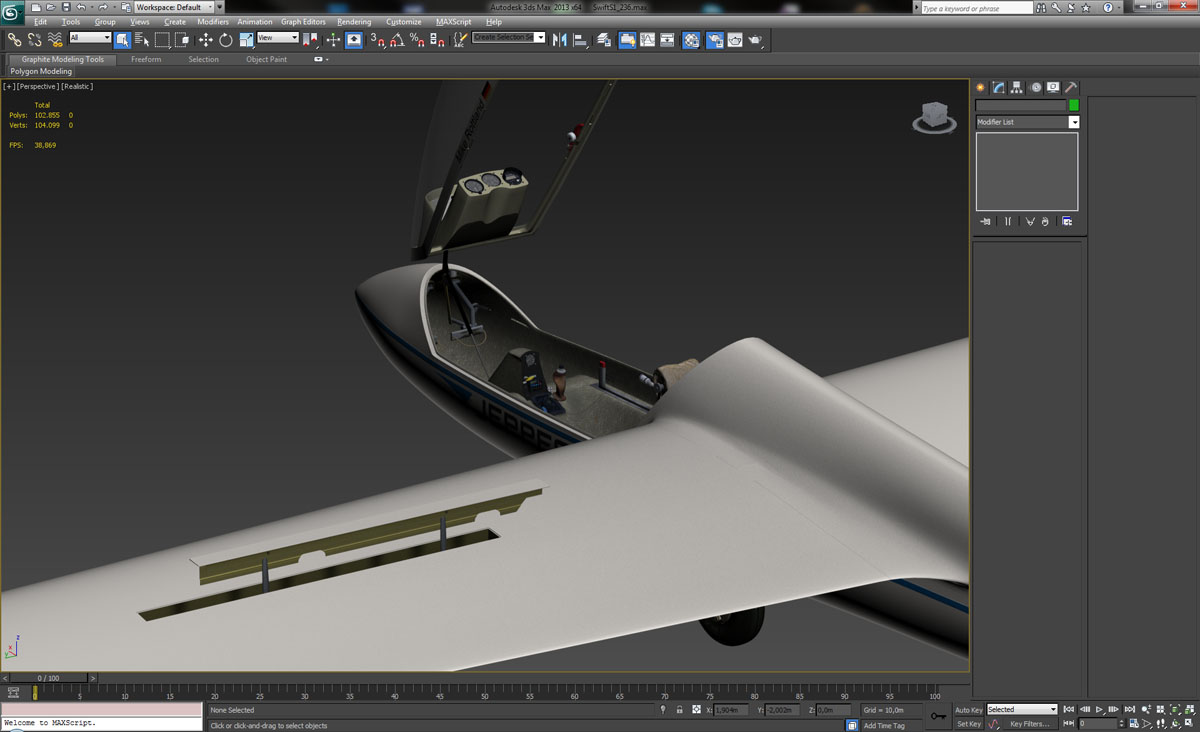The width and height of the screenshot is (1200, 732).
Task: Click the Mirror tool icon
Action: (559, 40)
